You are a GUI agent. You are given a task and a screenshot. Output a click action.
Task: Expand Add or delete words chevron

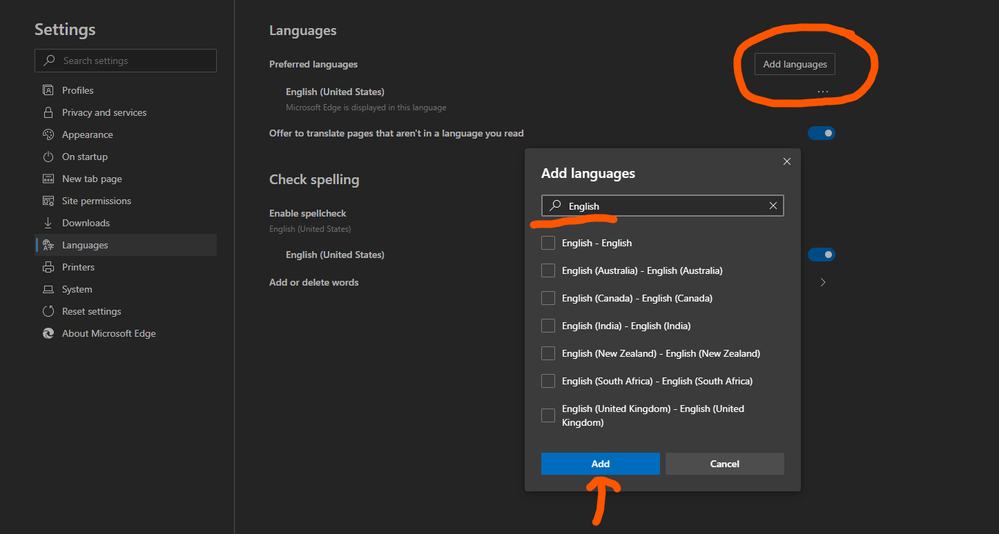point(823,282)
